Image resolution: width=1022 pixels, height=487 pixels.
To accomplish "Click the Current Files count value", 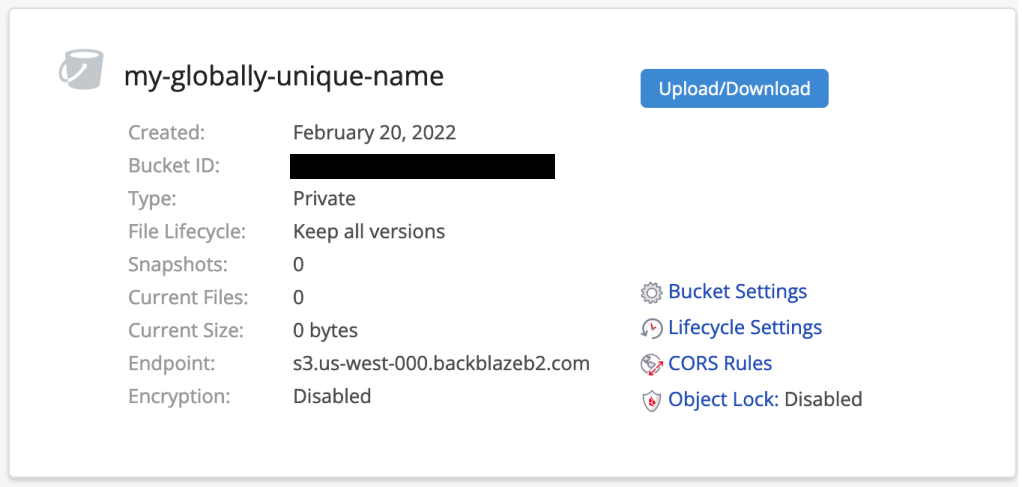I will (x=299, y=298).
